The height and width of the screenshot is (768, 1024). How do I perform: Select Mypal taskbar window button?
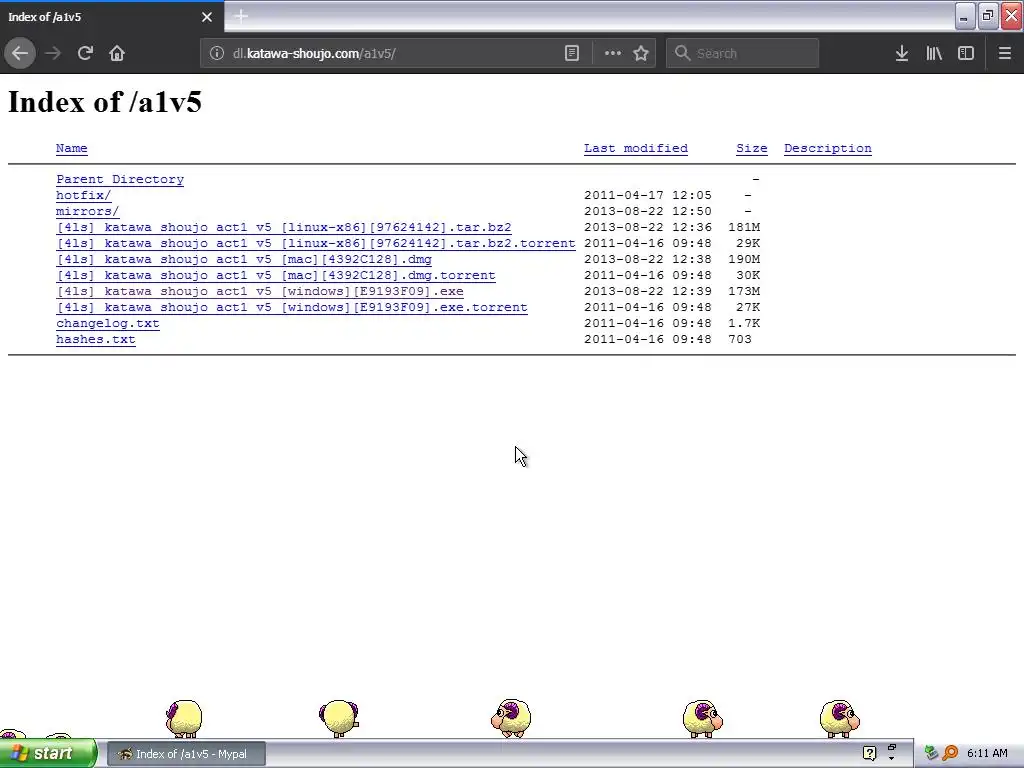pyautogui.click(x=186, y=754)
